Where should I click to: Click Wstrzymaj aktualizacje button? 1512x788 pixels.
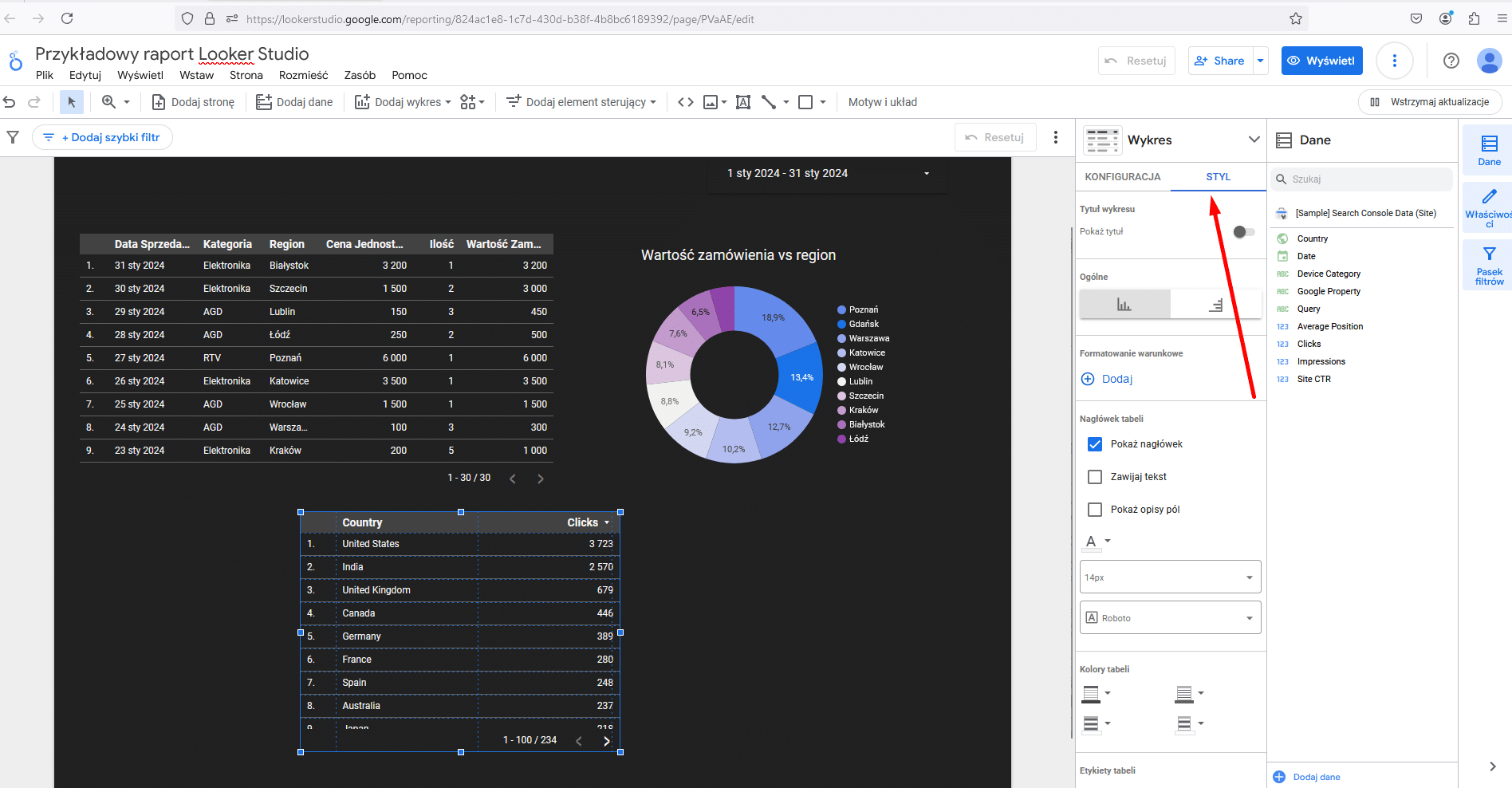pyautogui.click(x=1429, y=102)
